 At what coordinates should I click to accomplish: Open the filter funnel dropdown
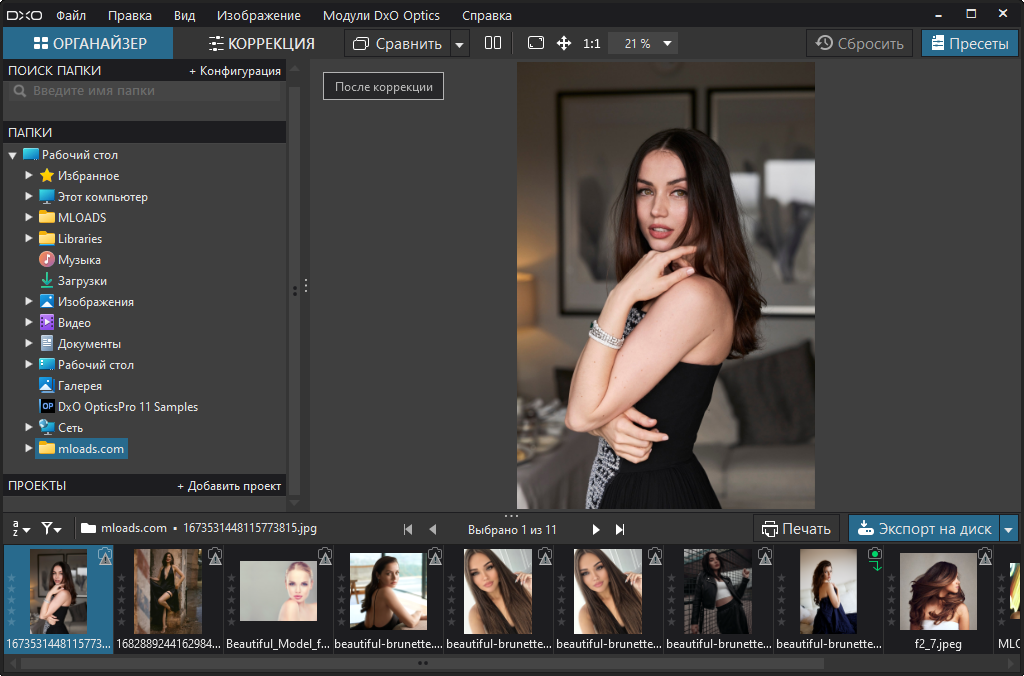pyautogui.click(x=52, y=529)
